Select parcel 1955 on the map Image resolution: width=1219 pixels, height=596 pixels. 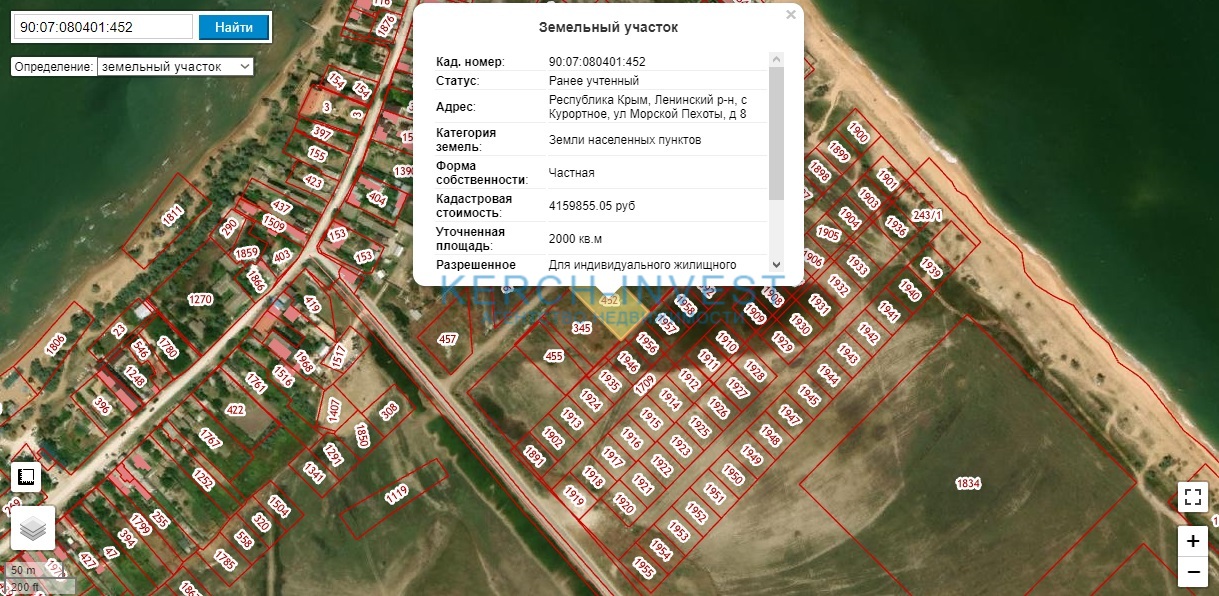pos(644,569)
